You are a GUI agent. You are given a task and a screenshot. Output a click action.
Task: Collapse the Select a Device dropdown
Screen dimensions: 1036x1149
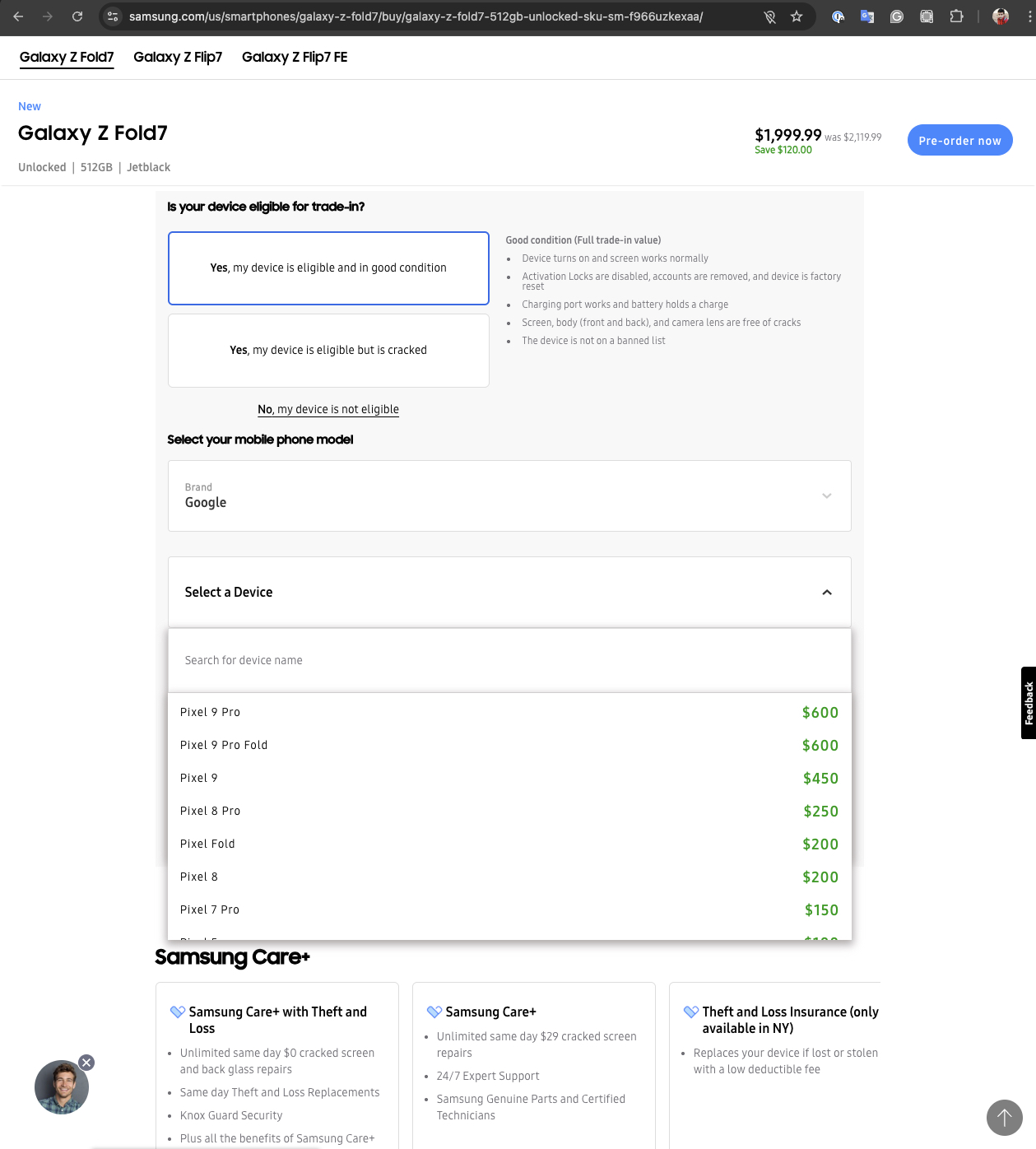826,593
